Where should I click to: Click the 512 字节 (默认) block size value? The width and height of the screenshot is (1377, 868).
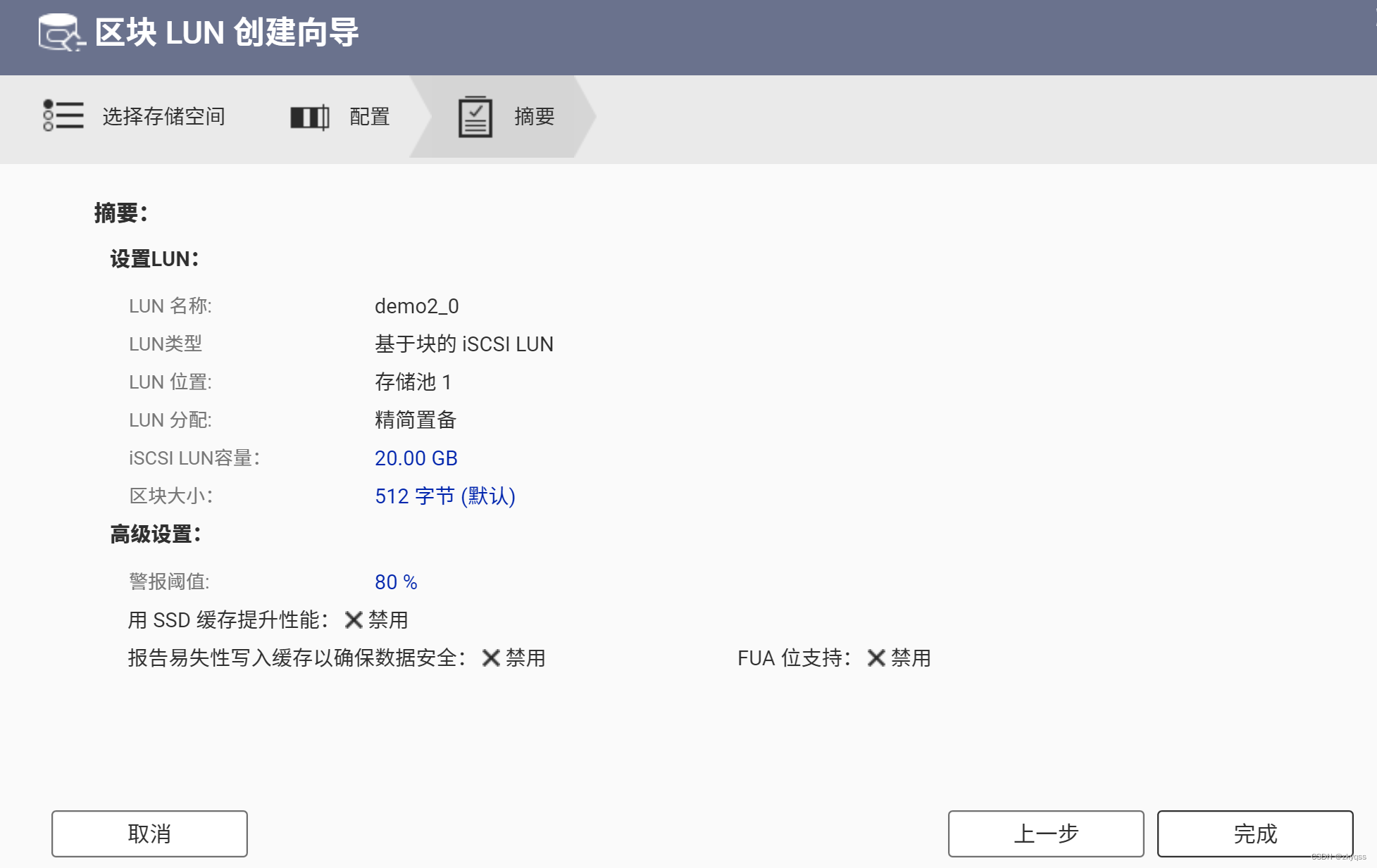click(444, 496)
